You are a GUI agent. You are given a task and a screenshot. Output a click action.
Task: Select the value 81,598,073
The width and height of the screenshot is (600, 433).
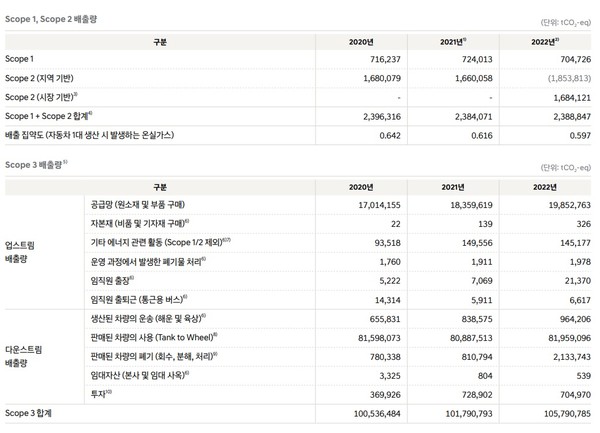[x=380, y=339]
